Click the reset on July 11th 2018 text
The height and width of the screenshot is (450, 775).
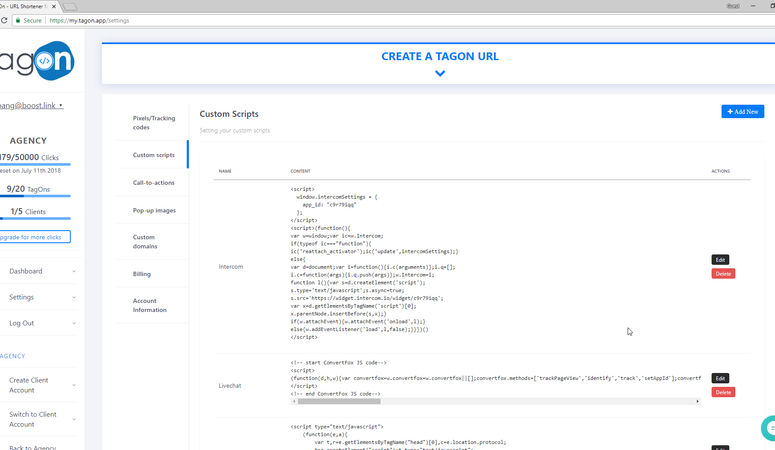(x=30, y=171)
